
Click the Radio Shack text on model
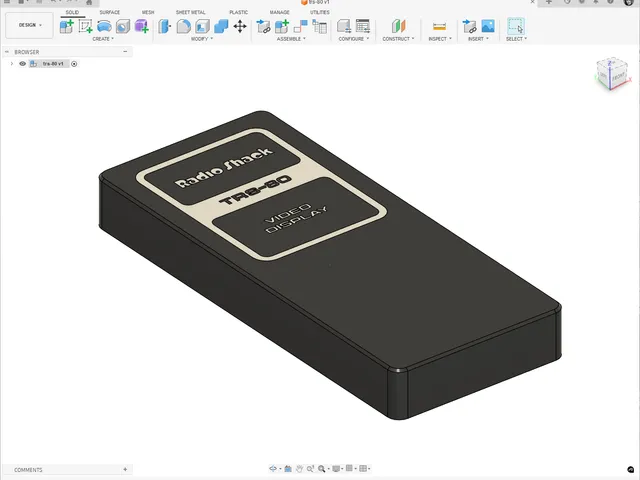click(x=224, y=167)
